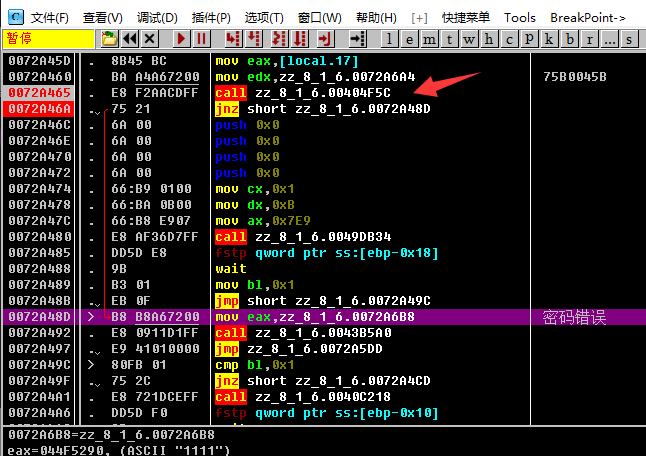Click eax=044F5290 ASCII info line

[x=118, y=450]
